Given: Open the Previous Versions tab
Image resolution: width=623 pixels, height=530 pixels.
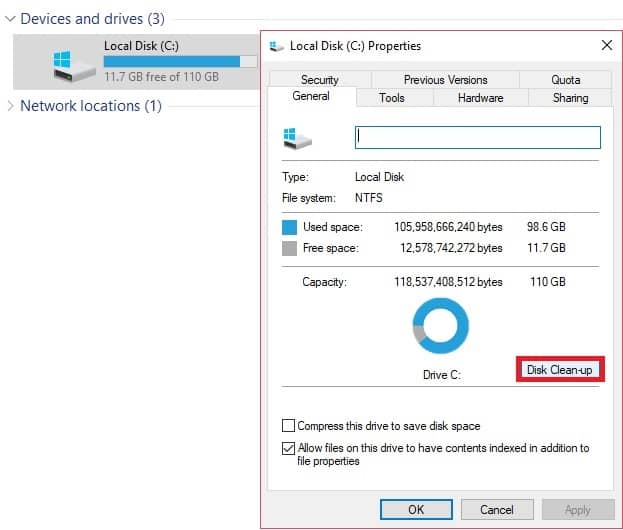Looking at the screenshot, I should point(445,80).
